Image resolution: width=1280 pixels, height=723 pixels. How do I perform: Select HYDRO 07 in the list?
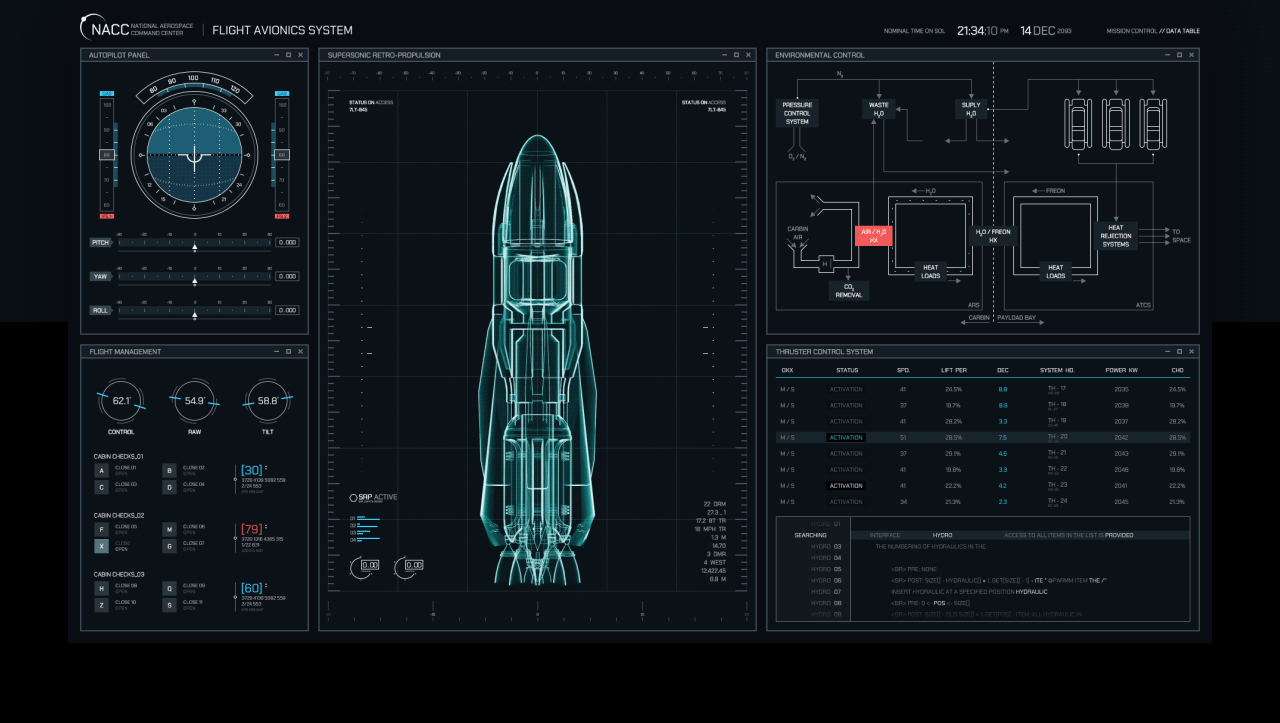click(x=826, y=592)
